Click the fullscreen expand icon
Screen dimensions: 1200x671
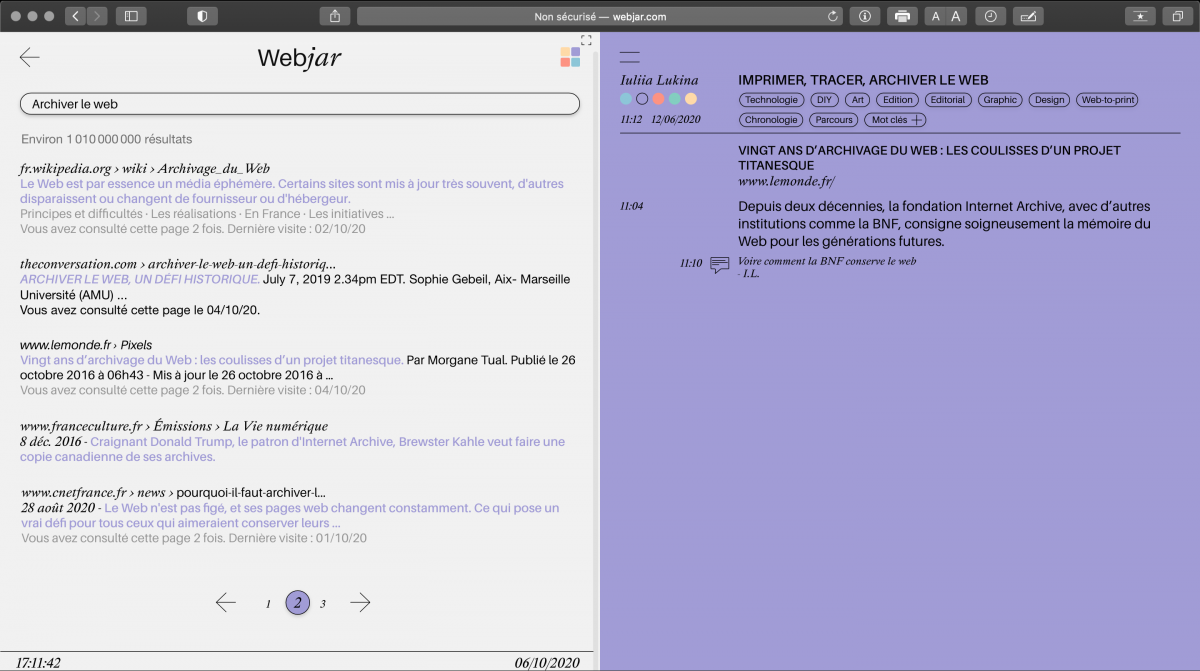(x=587, y=41)
